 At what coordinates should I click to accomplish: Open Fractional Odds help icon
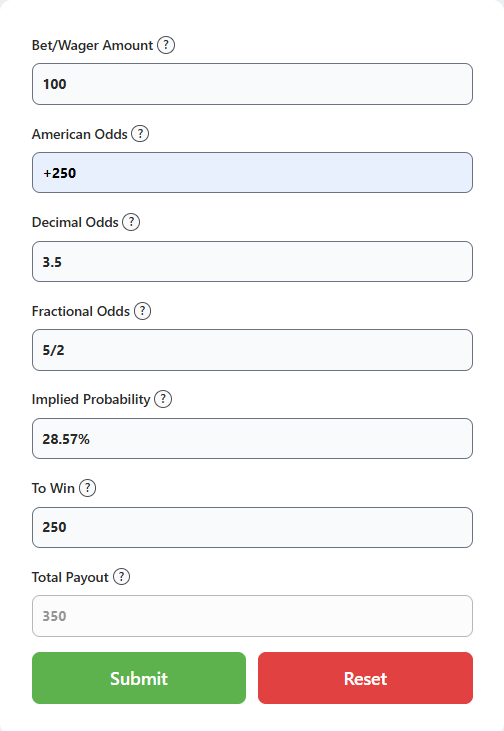coord(142,311)
